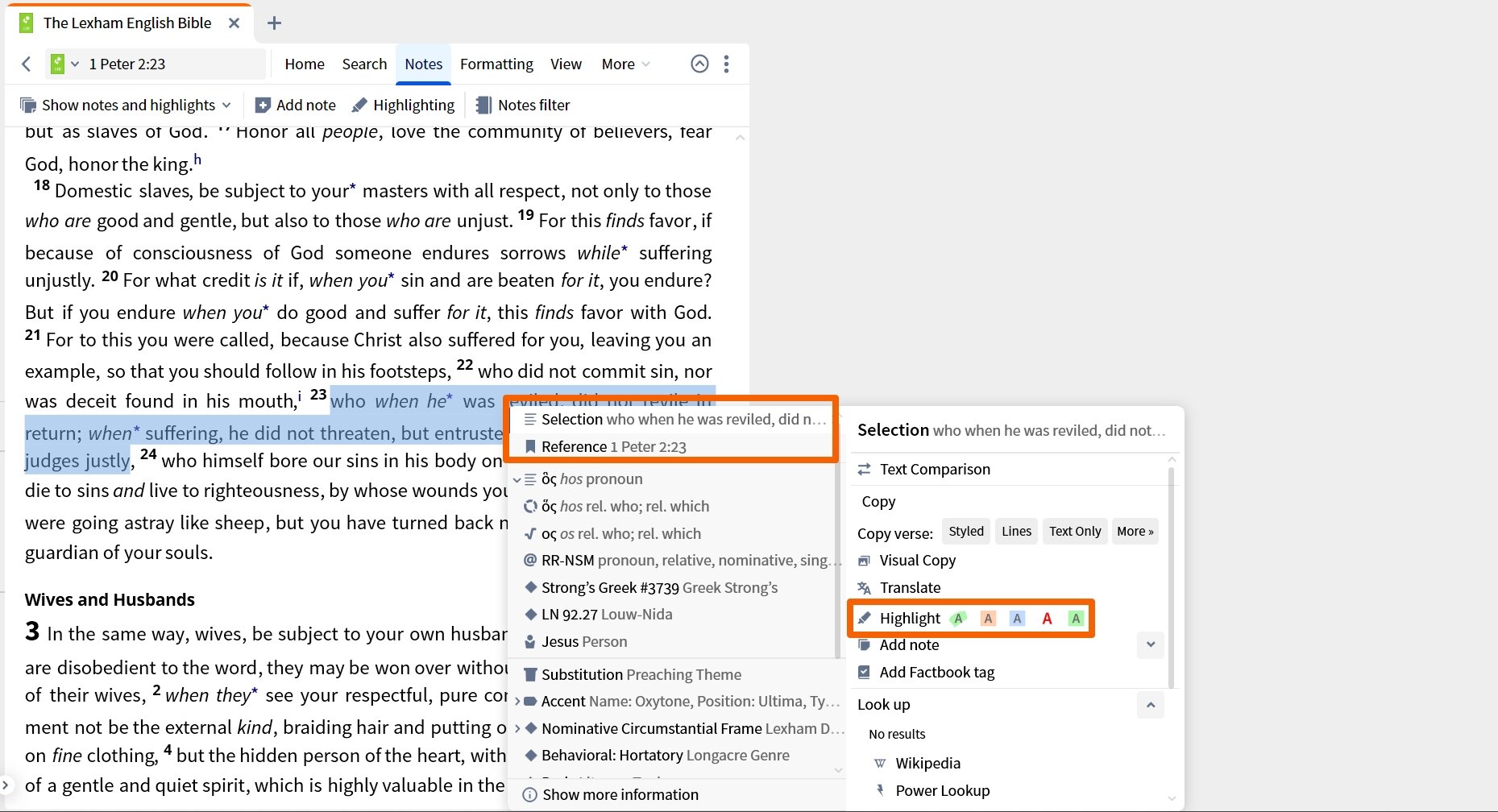Click the Lines copy verse button
The width and height of the screenshot is (1498, 812).
1016,531
